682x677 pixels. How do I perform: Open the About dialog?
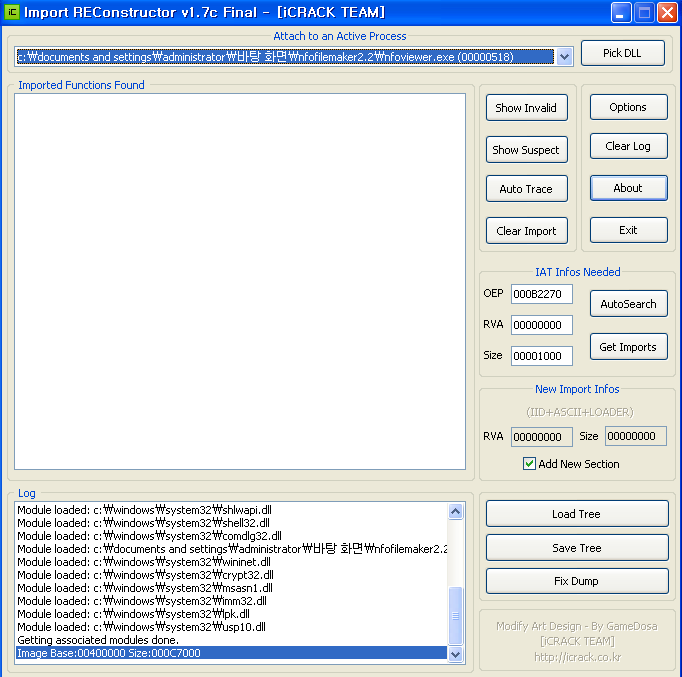pos(629,188)
